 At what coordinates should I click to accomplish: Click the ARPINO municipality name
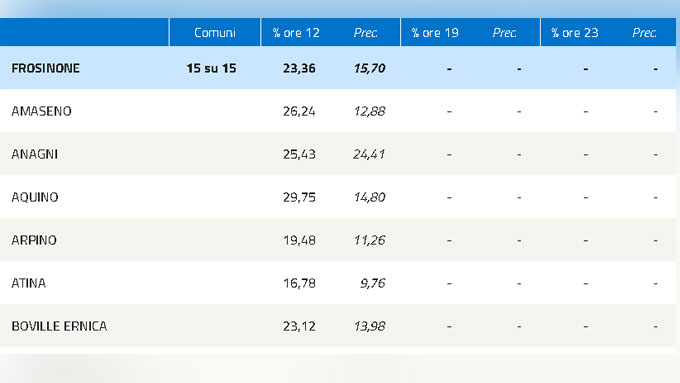tap(34, 240)
